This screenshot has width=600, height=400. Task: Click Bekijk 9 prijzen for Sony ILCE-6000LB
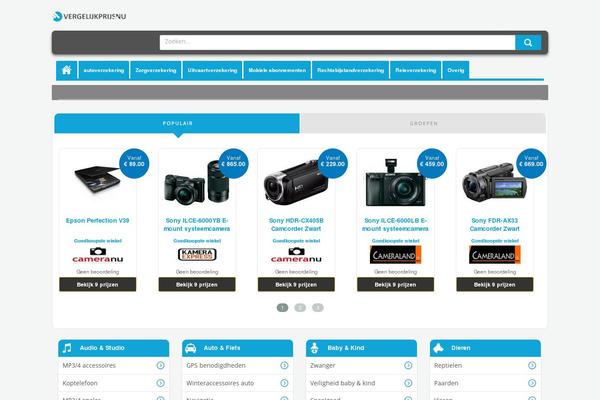[x=396, y=284]
